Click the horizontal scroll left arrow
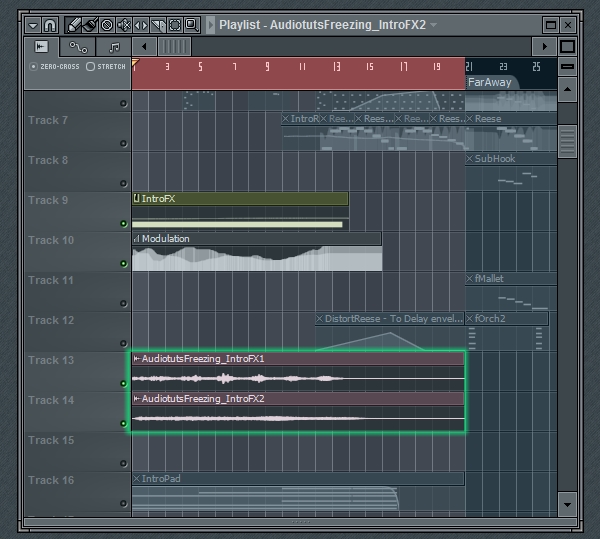This screenshot has width=600, height=539. click(x=144, y=47)
